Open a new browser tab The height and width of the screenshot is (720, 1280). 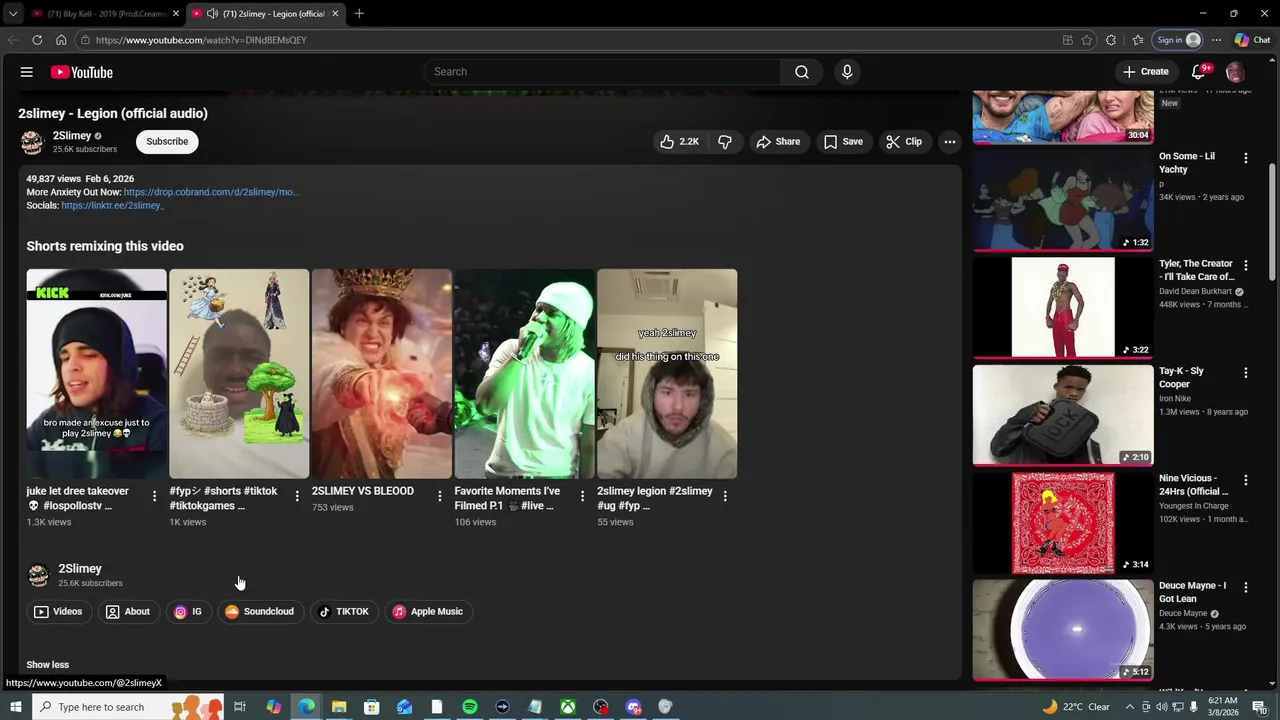pyautogui.click(x=359, y=14)
